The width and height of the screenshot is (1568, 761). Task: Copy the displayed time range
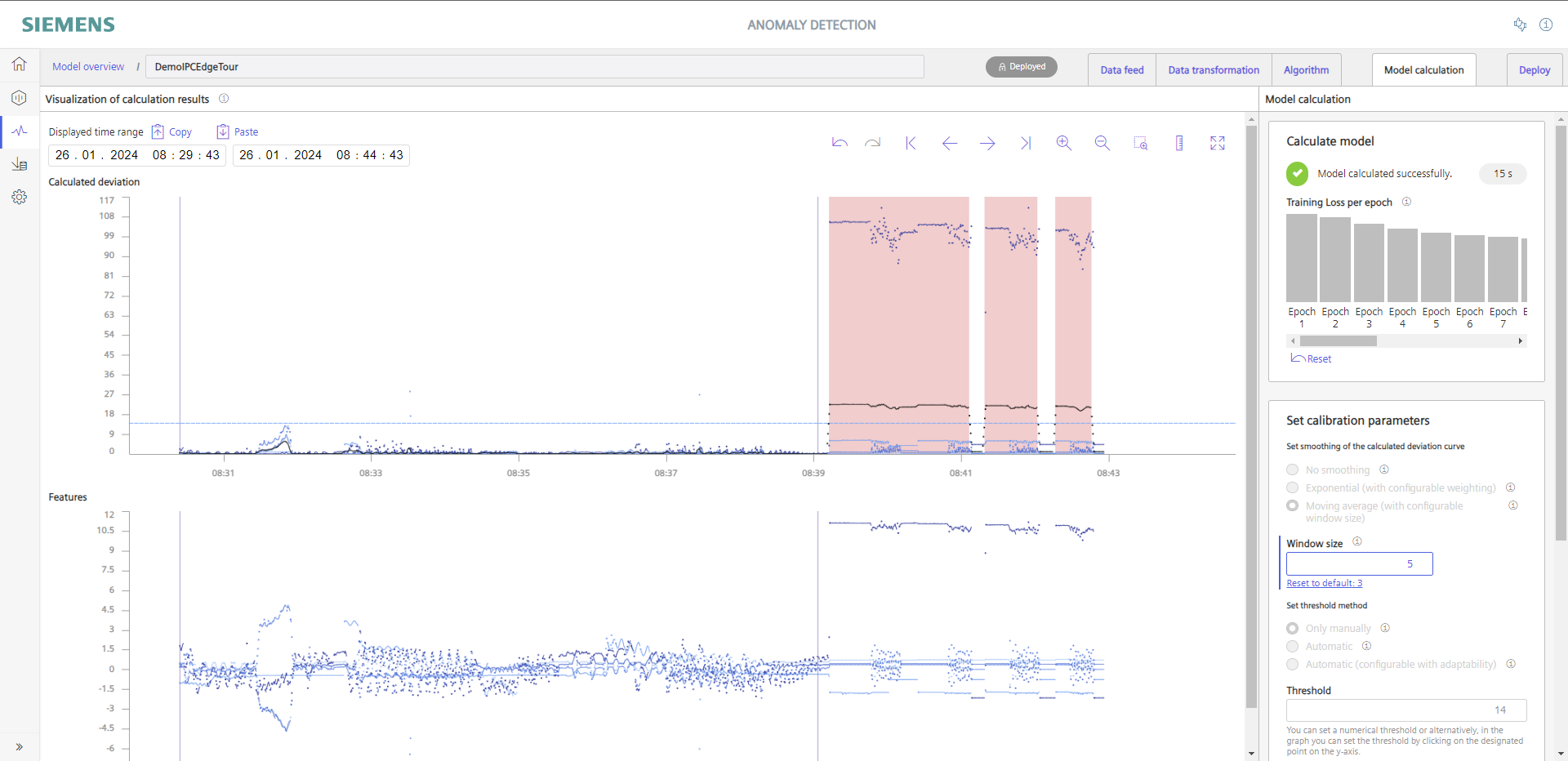172,131
